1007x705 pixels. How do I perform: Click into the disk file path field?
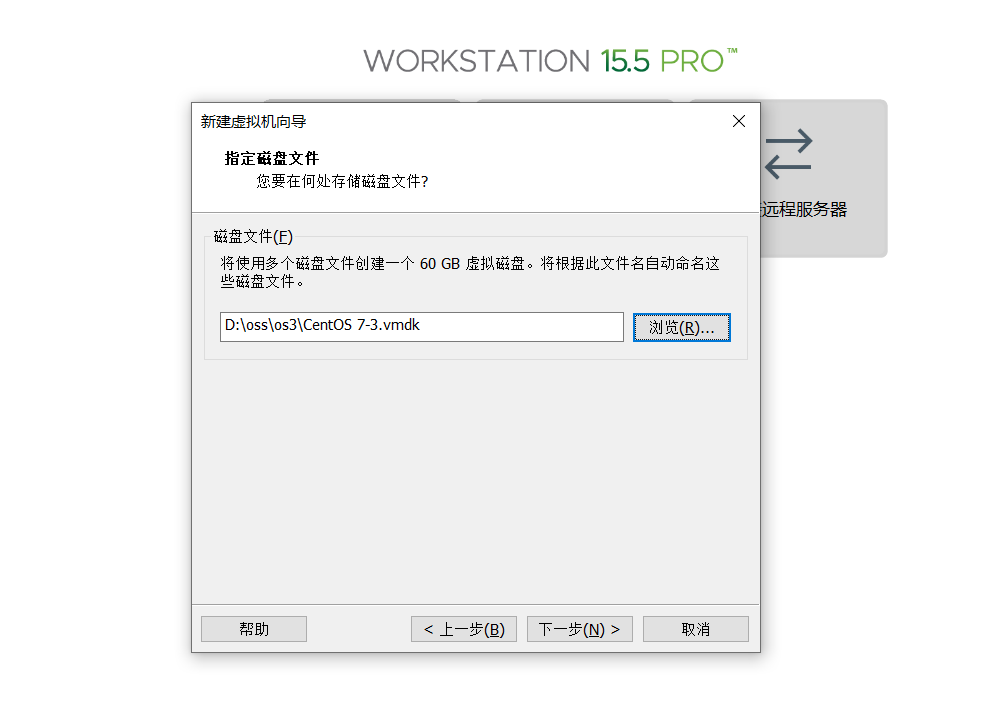(x=421, y=327)
